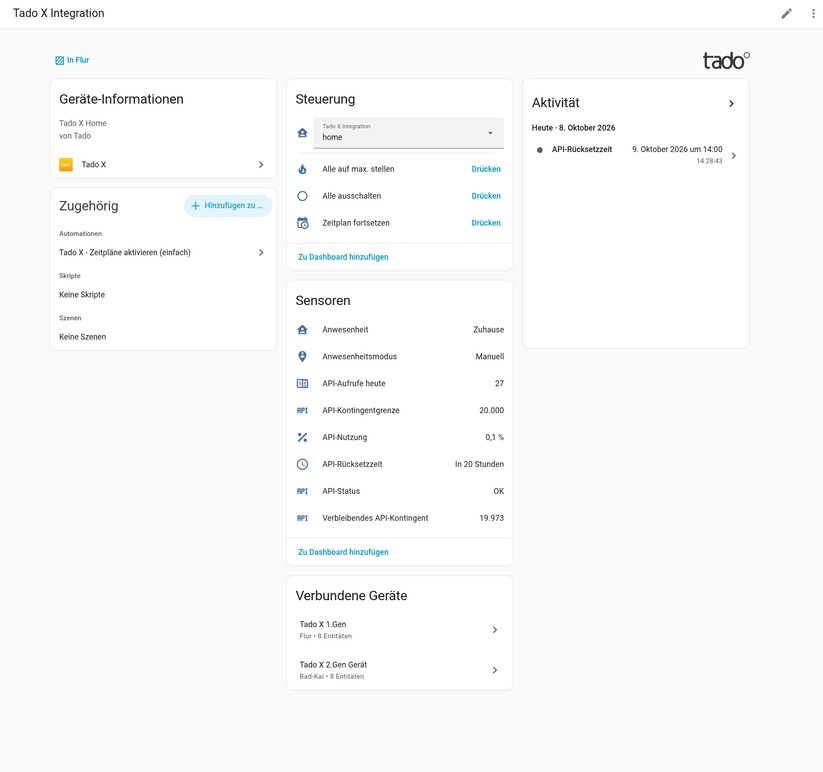Click the activity timestamp 14:28:43
The height and width of the screenshot is (772, 823).
click(x=709, y=161)
